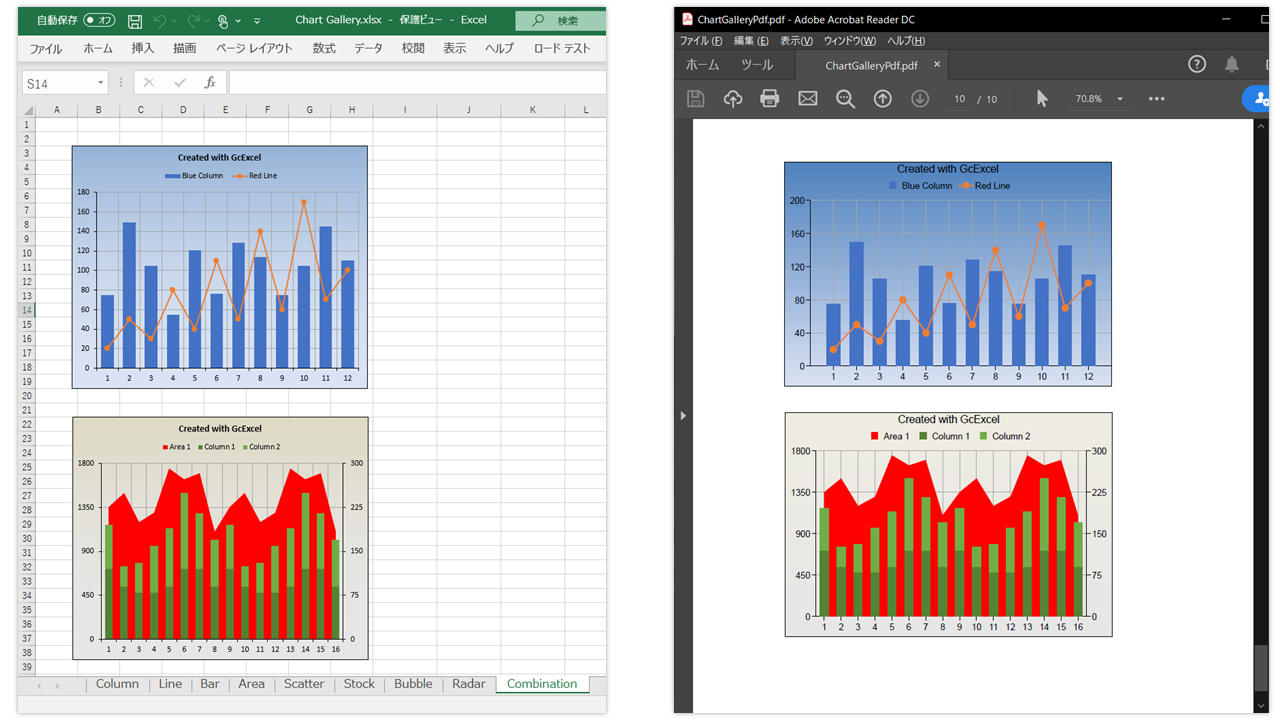Open the Customize Quick Access Toolbar dropdown
Image resolution: width=1280 pixels, height=720 pixels.
pos(257,20)
